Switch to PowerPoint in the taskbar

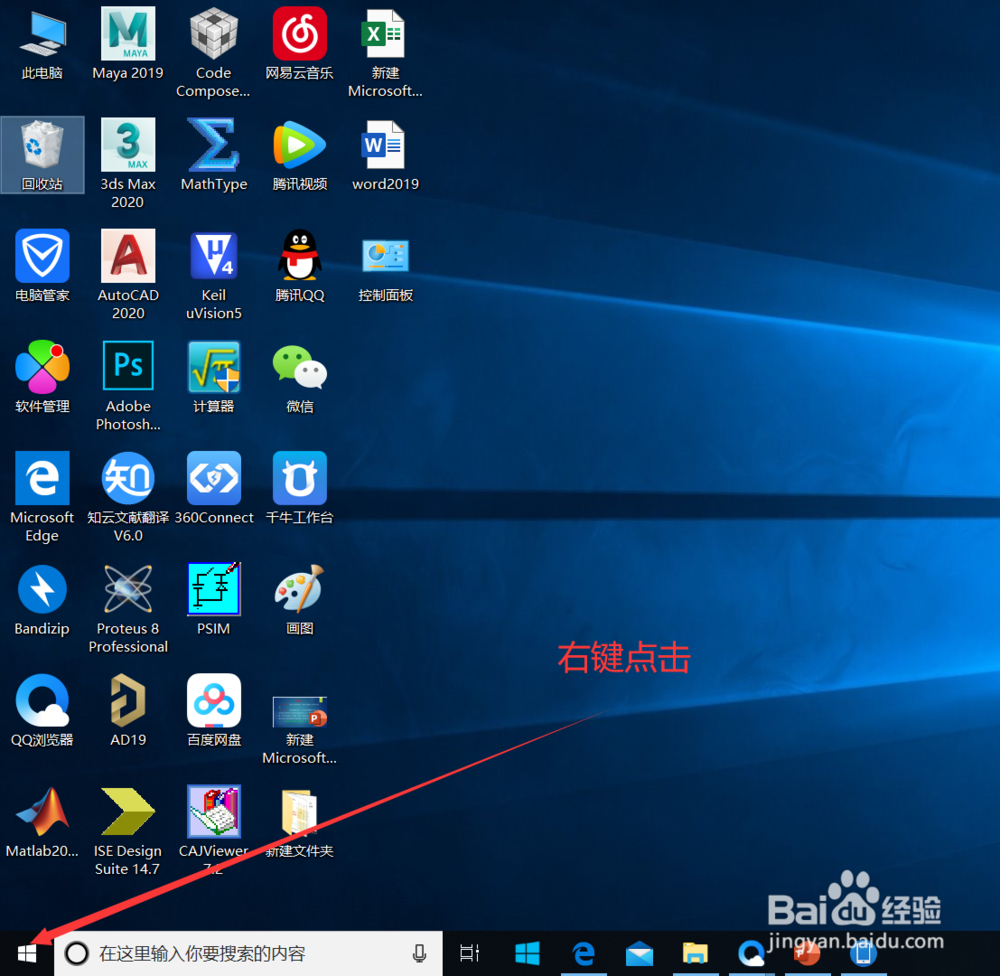[x=807, y=954]
